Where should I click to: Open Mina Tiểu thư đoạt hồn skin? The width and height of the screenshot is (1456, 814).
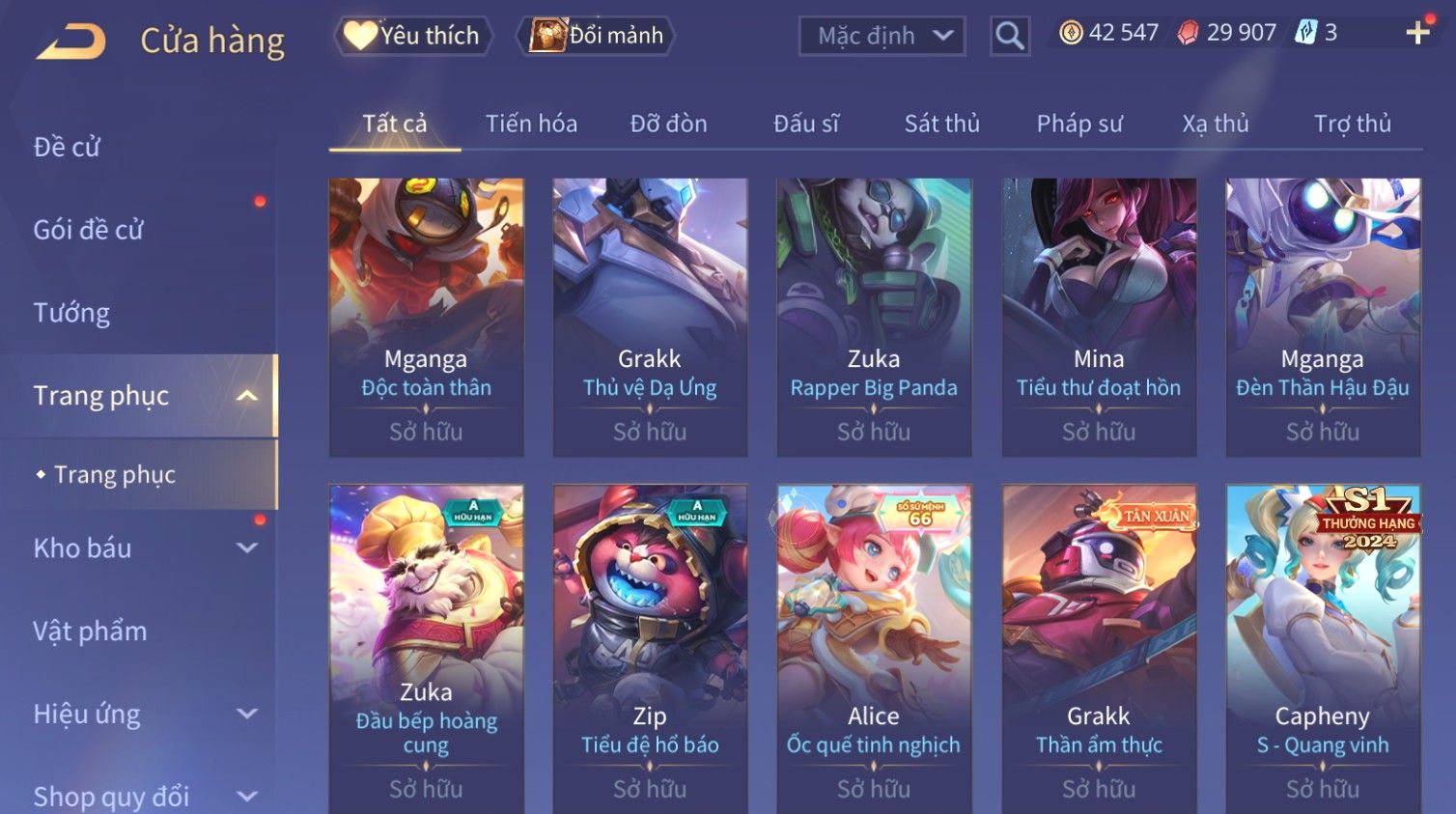tap(1099, 317)
